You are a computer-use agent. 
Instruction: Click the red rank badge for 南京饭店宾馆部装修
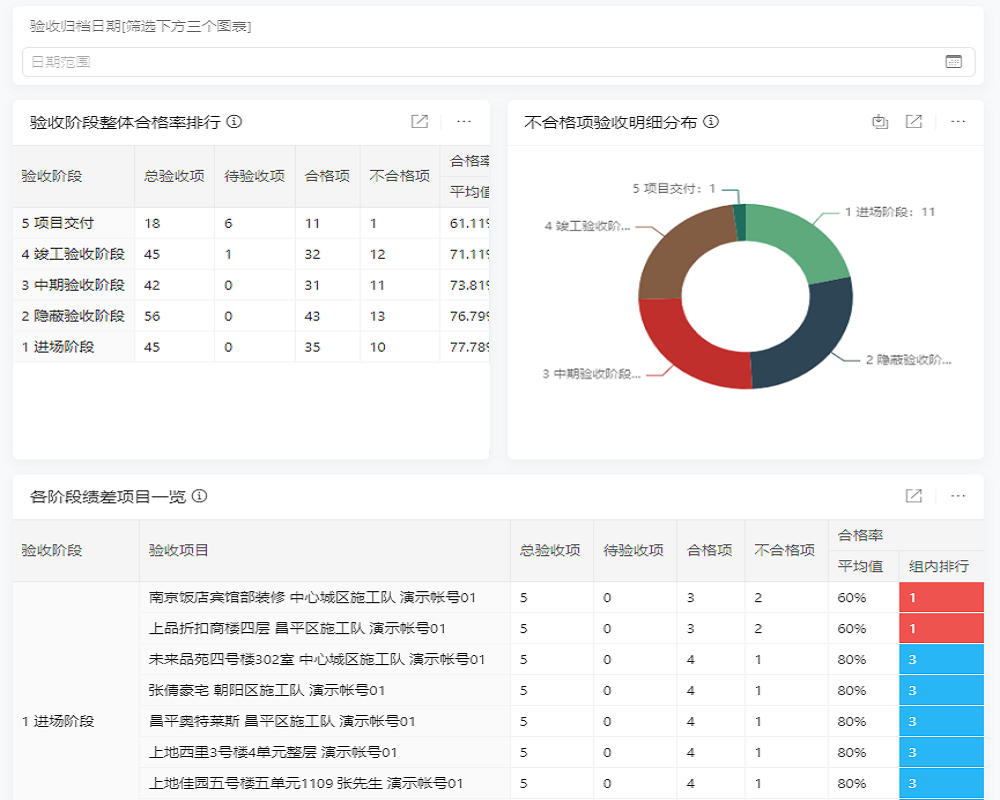point(941,596)
